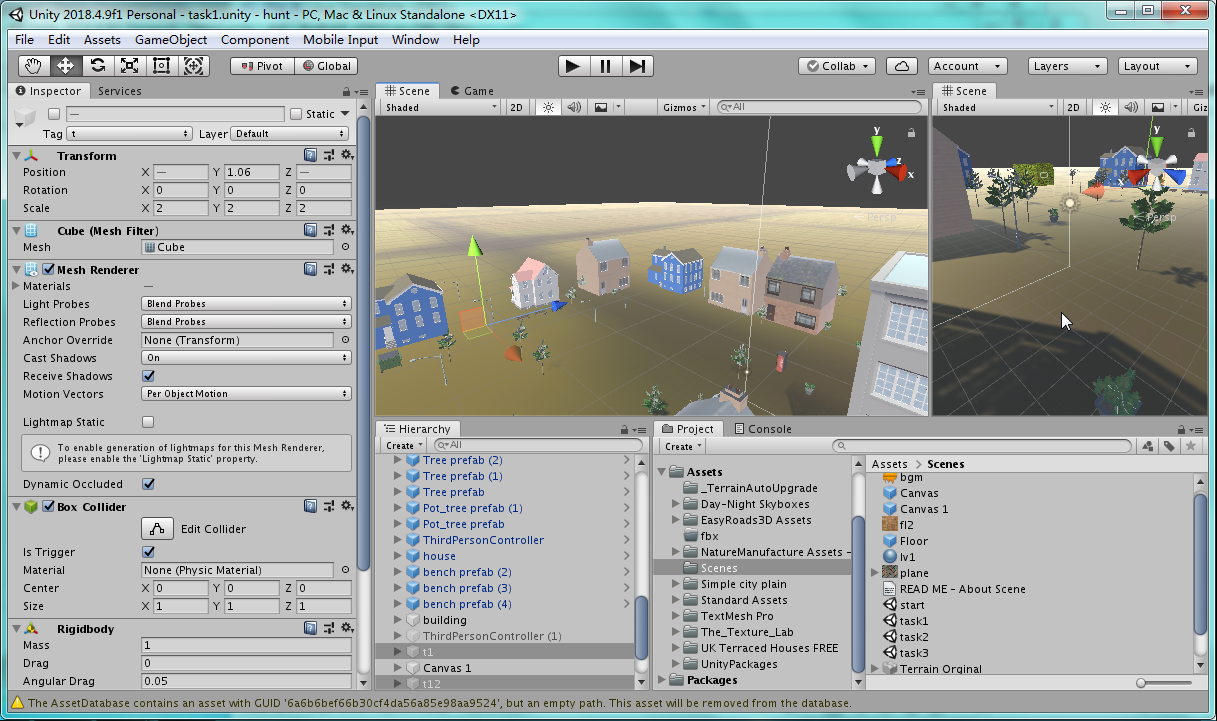Enable the Lightmap Static checkbox
1217x721 pixels.
point(149,423)
